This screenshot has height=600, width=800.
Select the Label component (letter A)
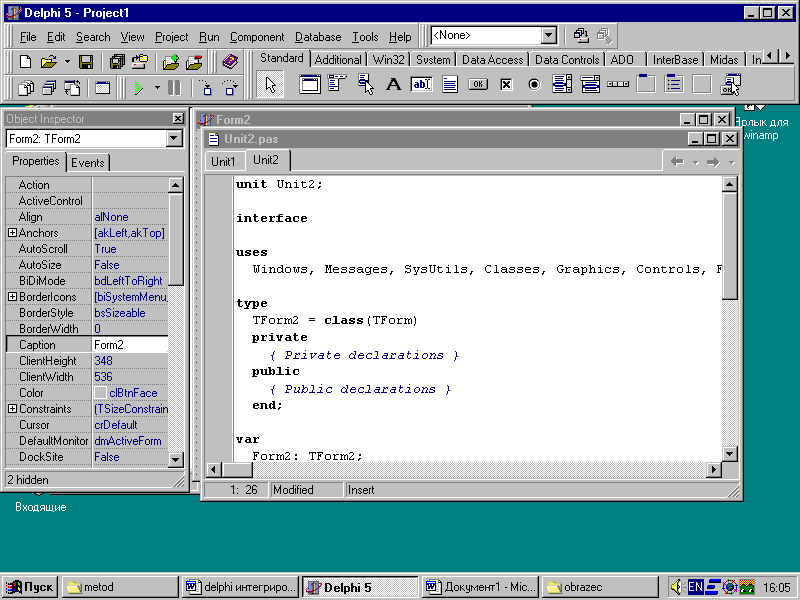click(393, 84)
